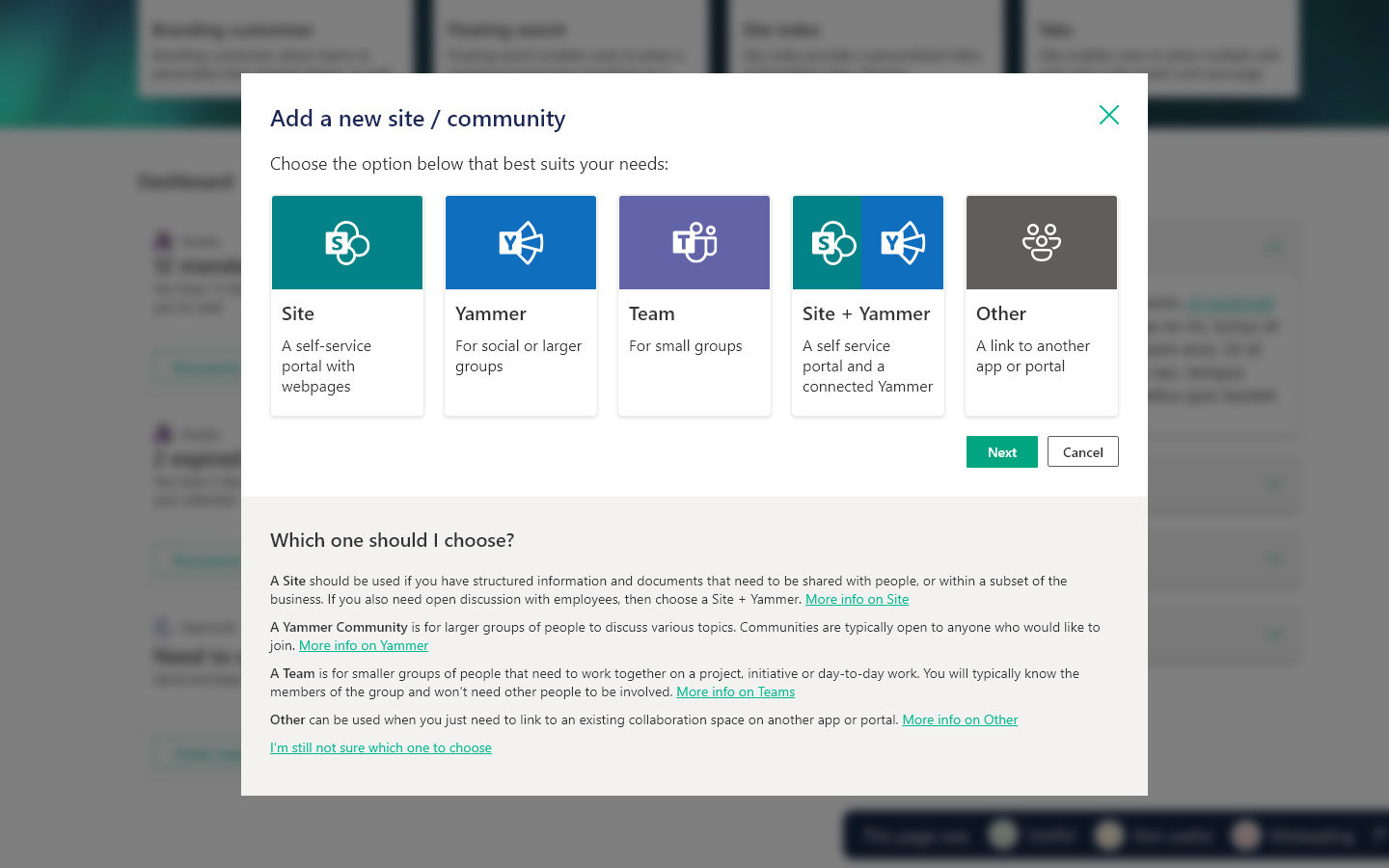The width and height of the screenshot is (1389, 868).
Task: Choose the 'Site' card title
Action: (x=298, y=313)
